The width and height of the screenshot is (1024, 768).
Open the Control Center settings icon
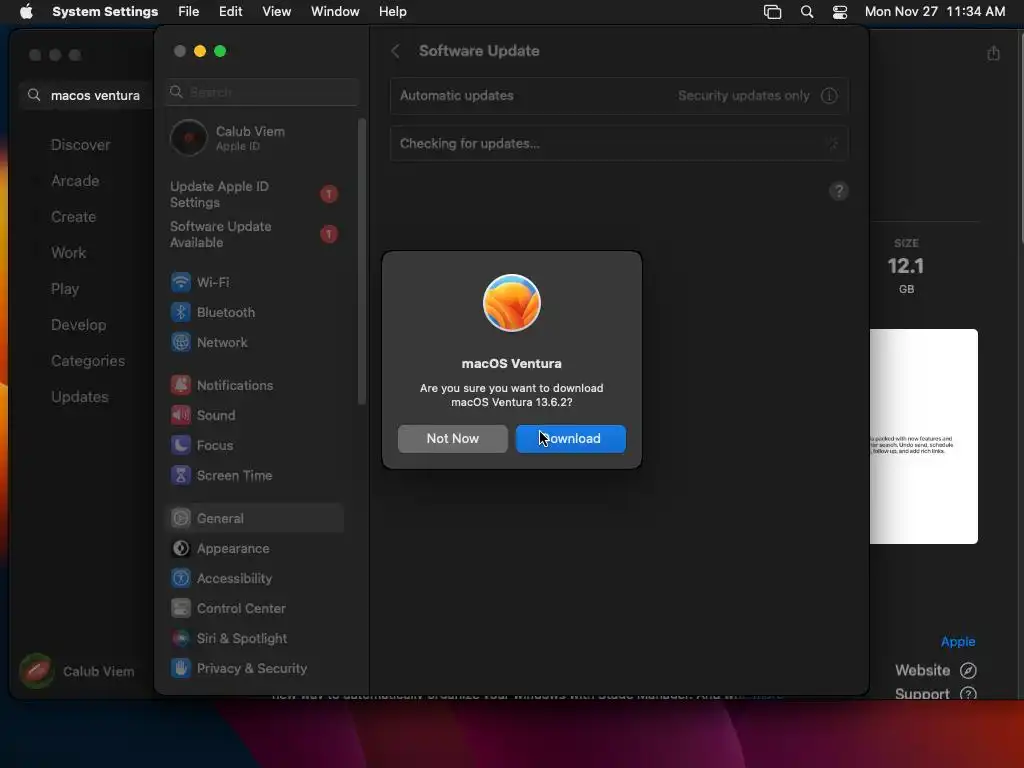tap(181, 609)
